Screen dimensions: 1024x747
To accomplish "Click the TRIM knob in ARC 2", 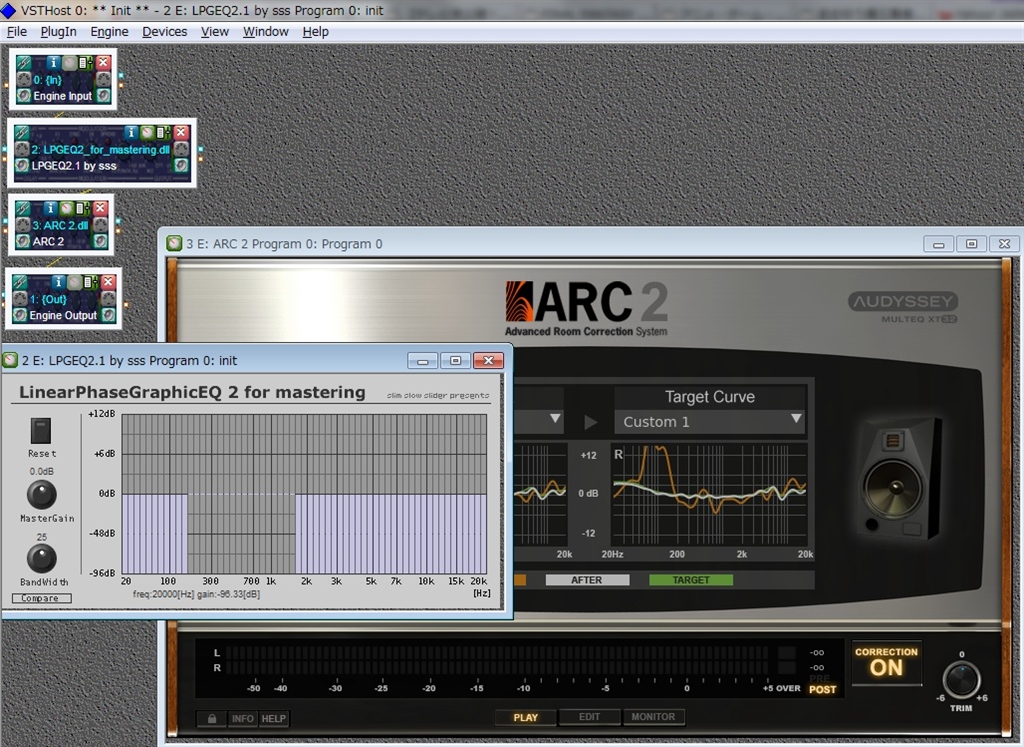I will click(x=961, y=678).
